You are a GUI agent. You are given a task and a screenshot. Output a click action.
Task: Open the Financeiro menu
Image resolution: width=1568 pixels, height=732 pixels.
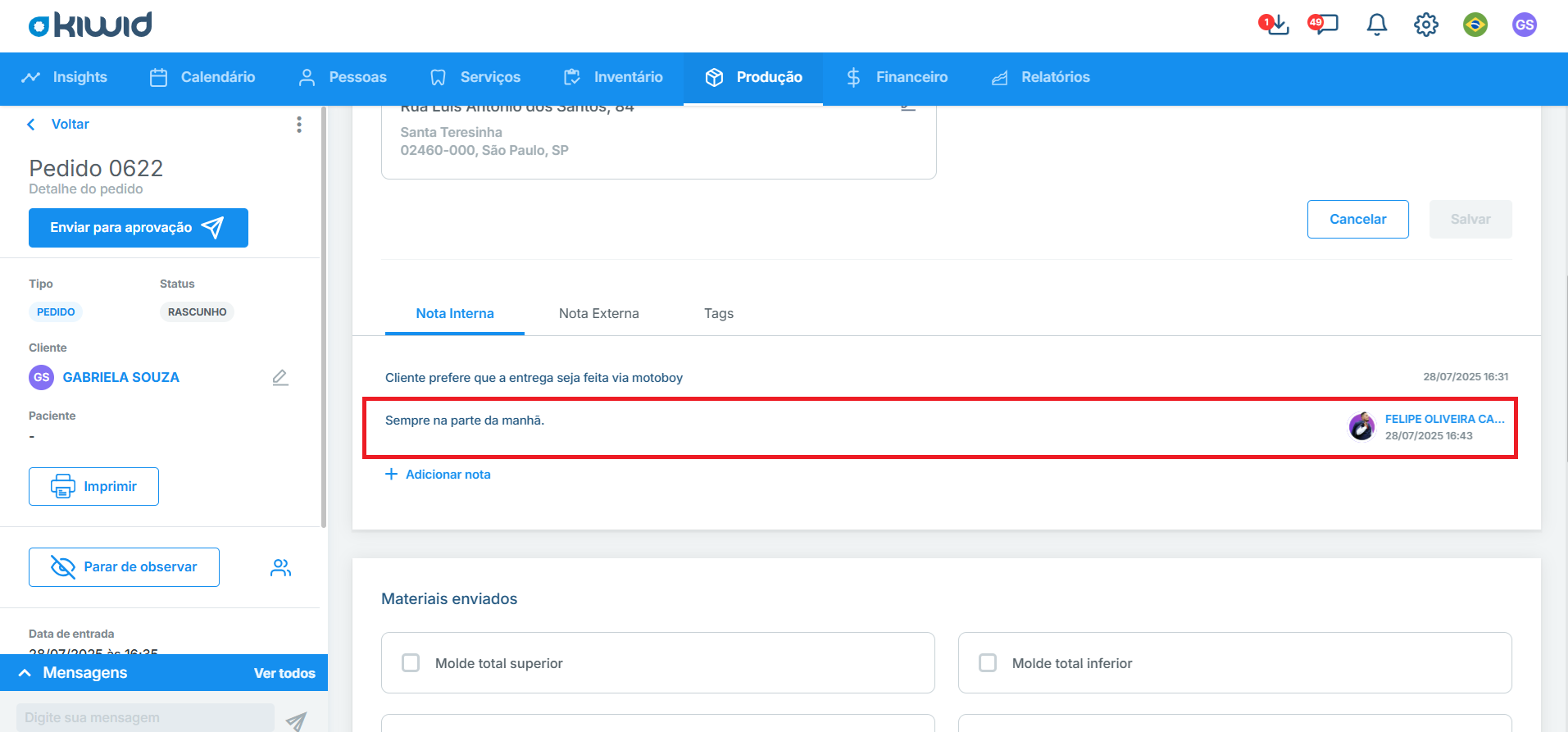[897, 77]
